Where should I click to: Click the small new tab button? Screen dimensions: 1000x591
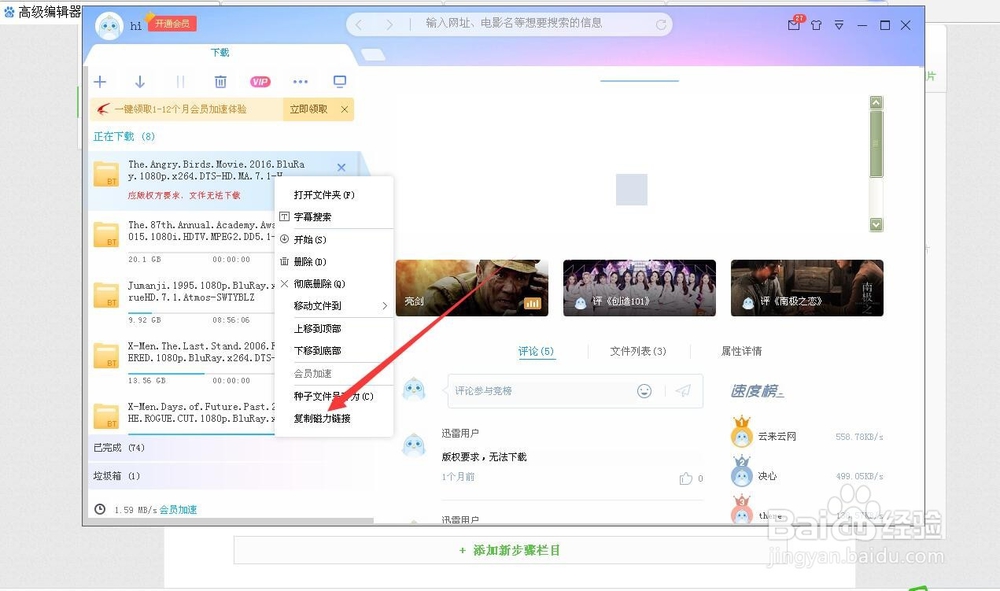tap(373, 55)
